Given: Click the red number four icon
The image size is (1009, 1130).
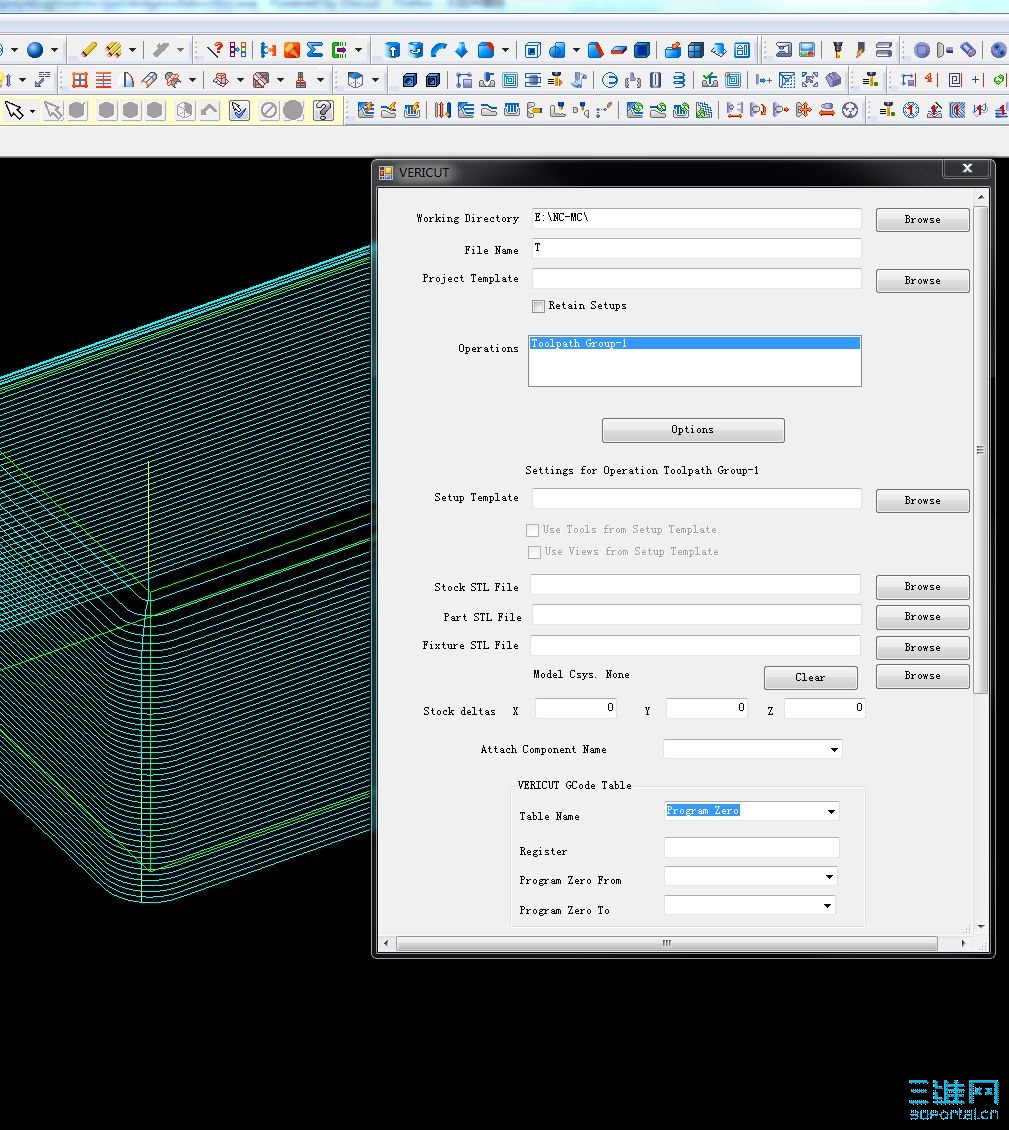Looking at the screenshot, I should tap(930, 80).
